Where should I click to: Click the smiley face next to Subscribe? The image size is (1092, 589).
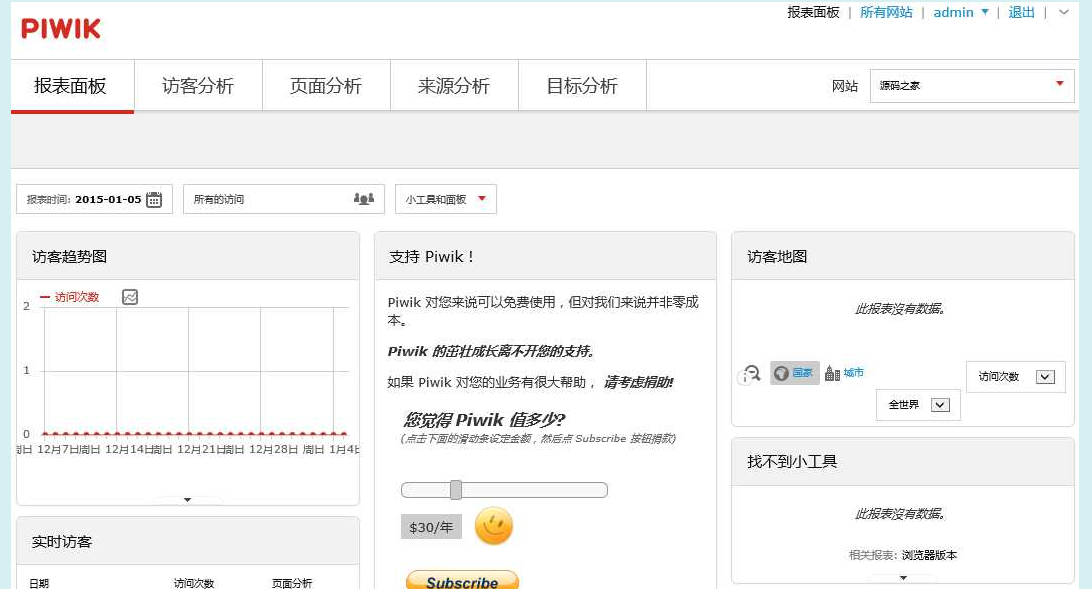[x=492, y=526]
